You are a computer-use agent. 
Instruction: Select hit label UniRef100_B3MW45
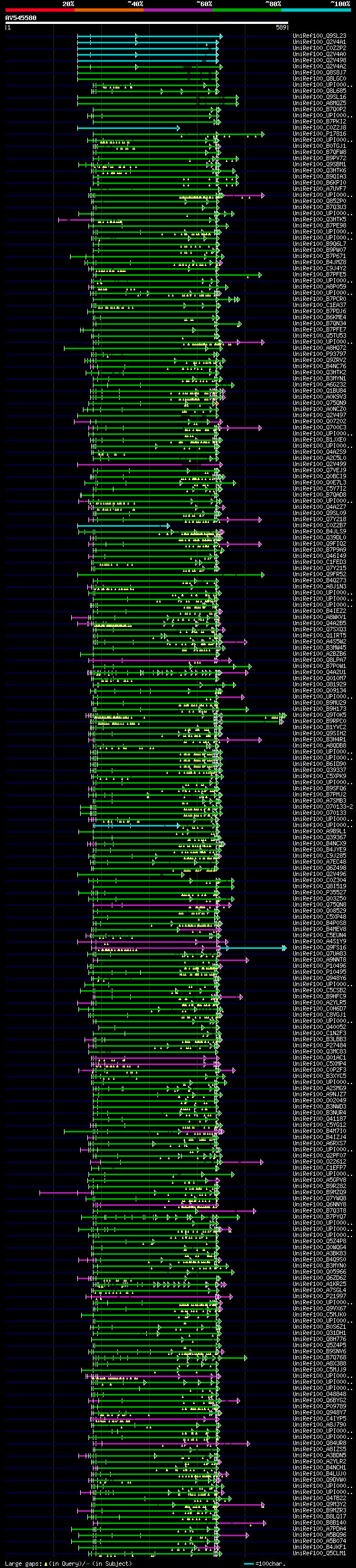point(319,647)
